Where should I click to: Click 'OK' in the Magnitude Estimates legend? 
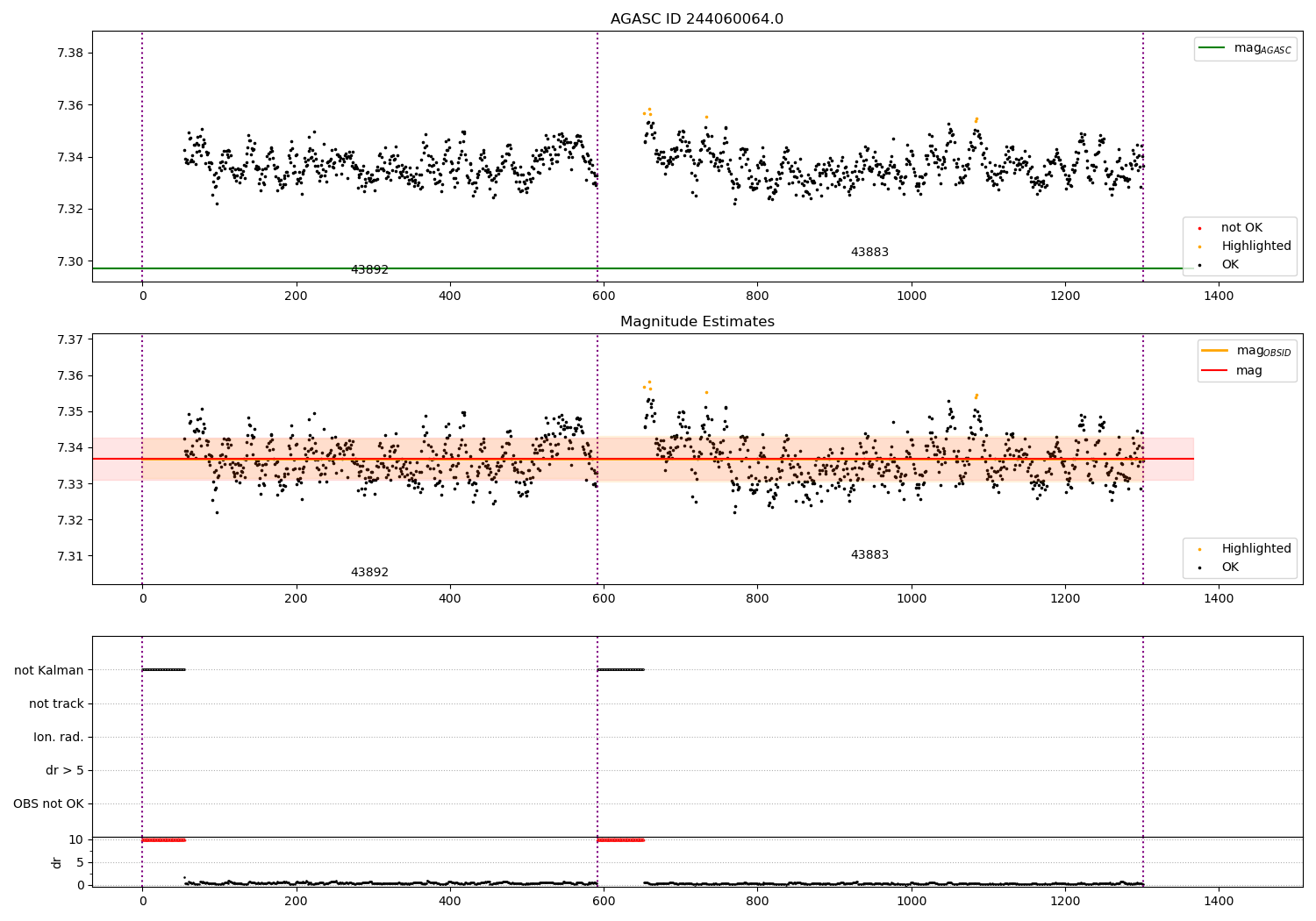click(x=1230, y=568)
